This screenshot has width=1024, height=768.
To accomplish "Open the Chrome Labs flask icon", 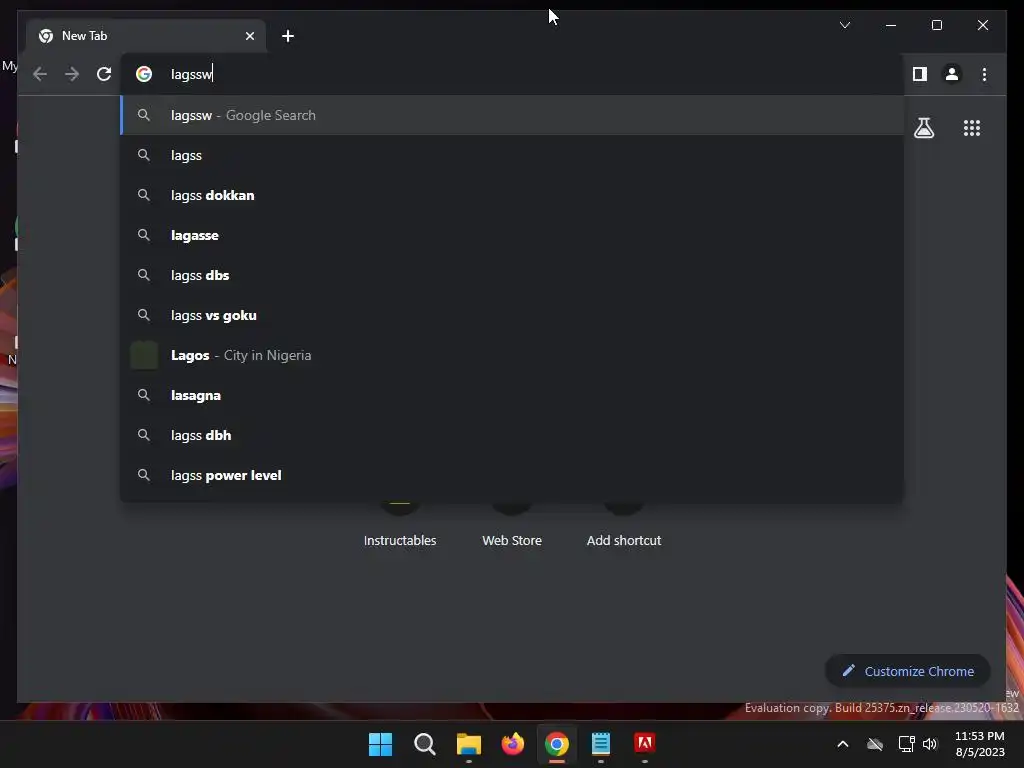I will coord(923,128).
